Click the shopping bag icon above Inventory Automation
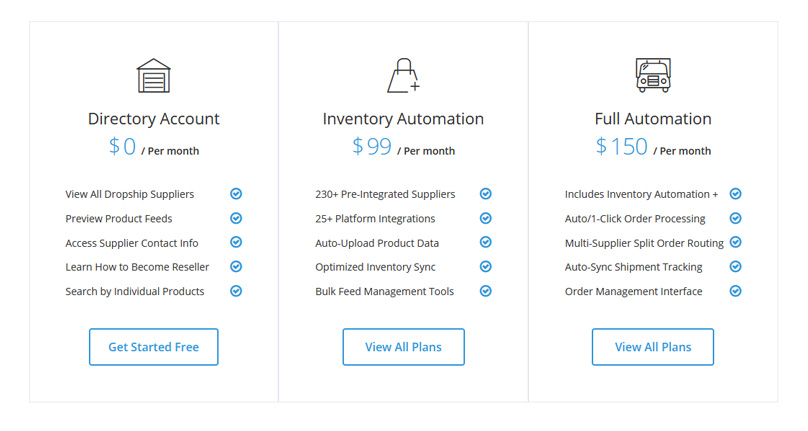 pyautogui.click(x=402, y=76)
